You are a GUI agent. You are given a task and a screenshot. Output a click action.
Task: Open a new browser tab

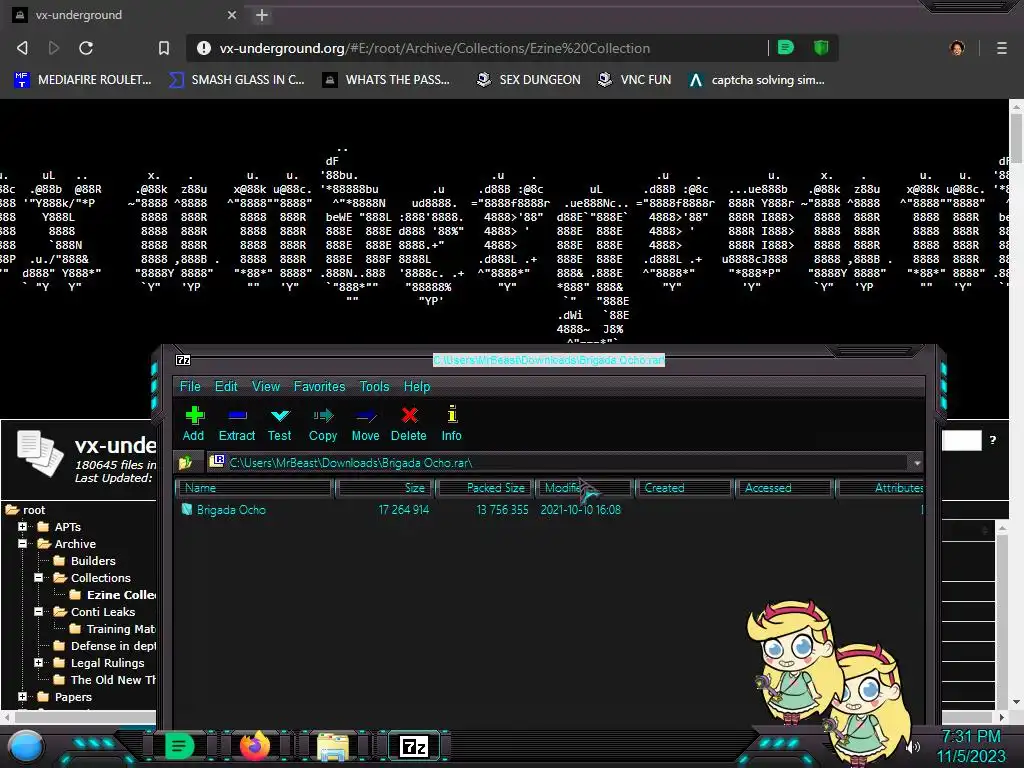click(262, 15)
